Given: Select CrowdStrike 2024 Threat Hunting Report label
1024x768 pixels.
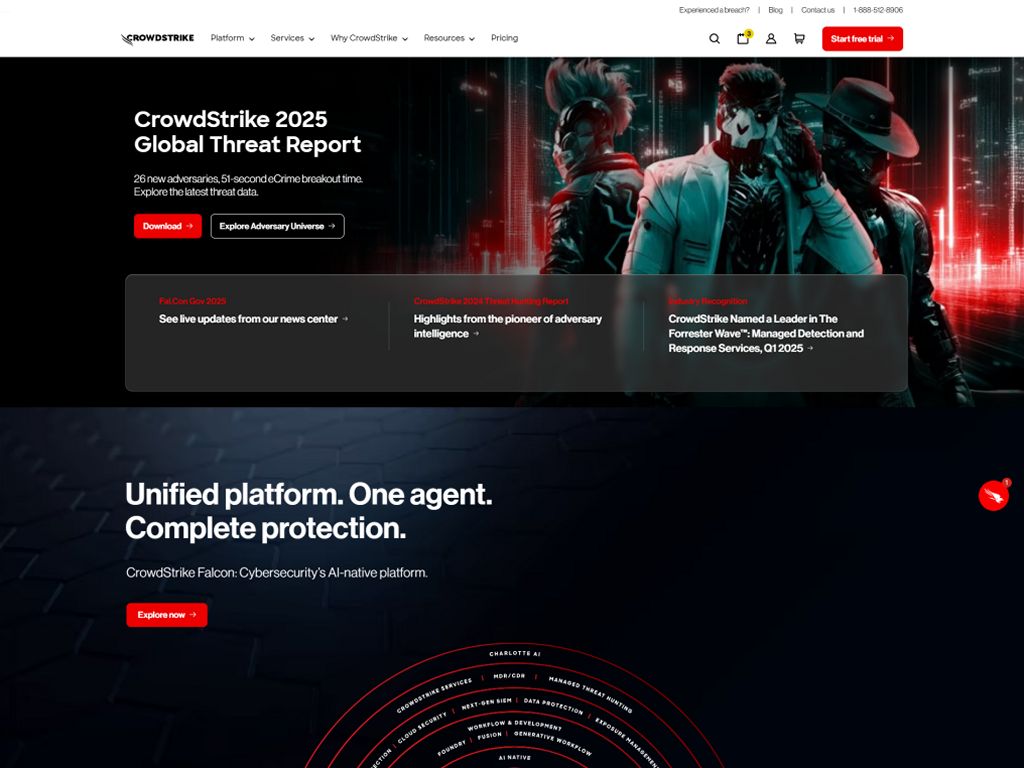Looking at the screenshot, I should pos(490,301).
